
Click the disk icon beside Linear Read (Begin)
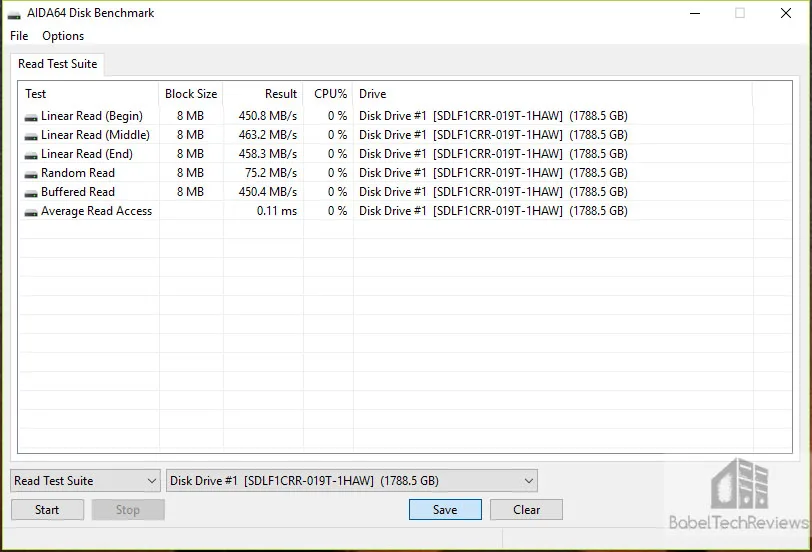click(x=31, y=117)
